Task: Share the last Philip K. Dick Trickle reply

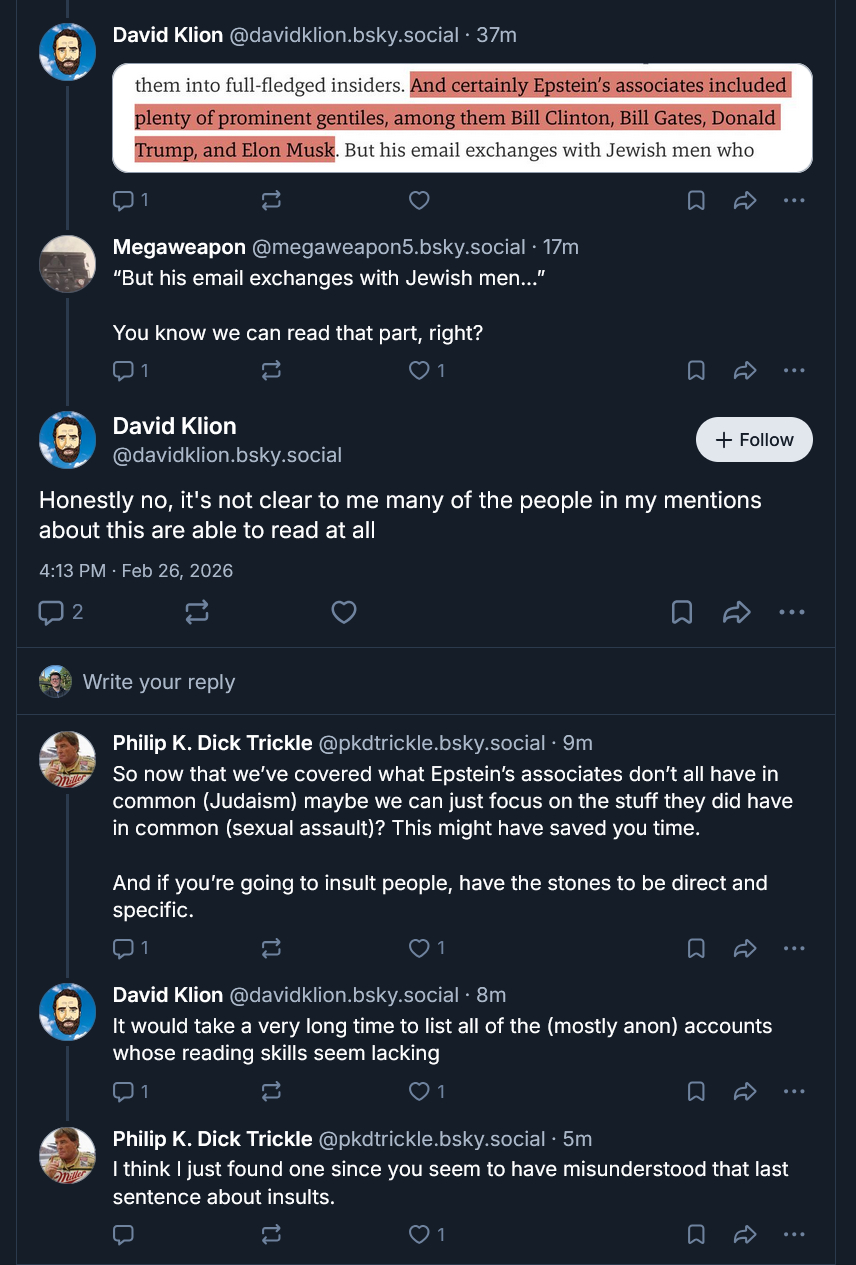Action: click(x=745, y=1235)
